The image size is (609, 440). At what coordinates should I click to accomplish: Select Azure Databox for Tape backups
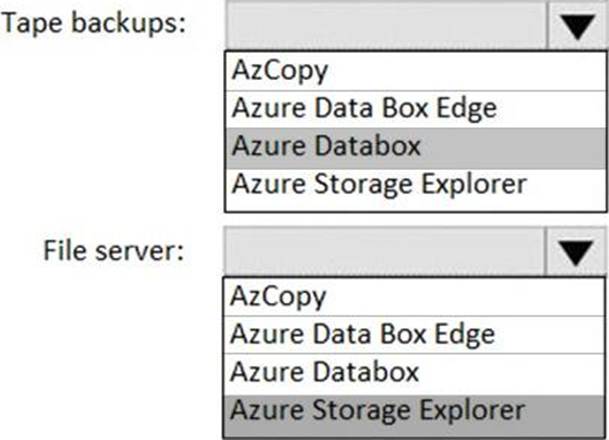416,148
